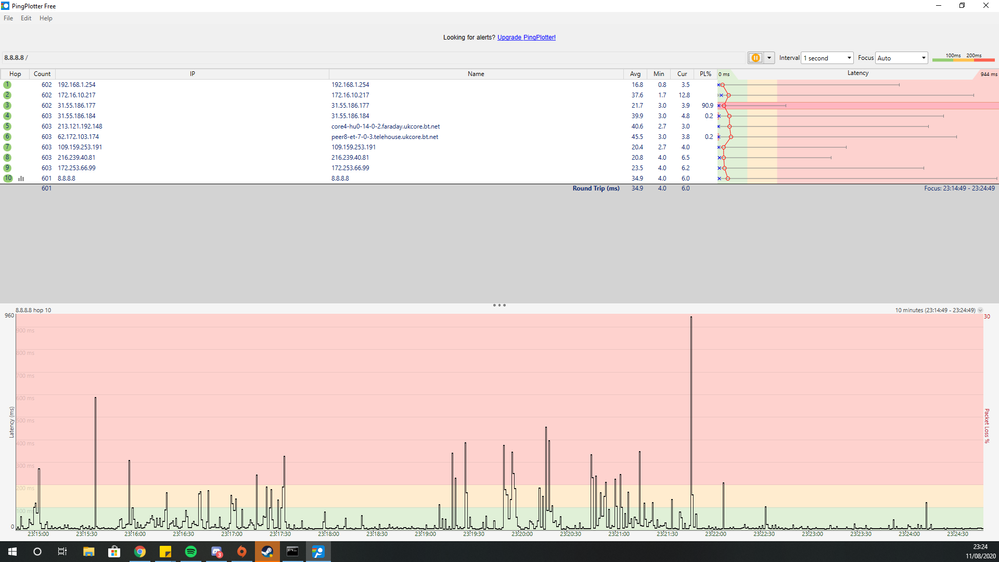The height and width of the screenshot is (562, 999).
Task: Click the latency threshold color scale bar
Action: click(957, 60)
